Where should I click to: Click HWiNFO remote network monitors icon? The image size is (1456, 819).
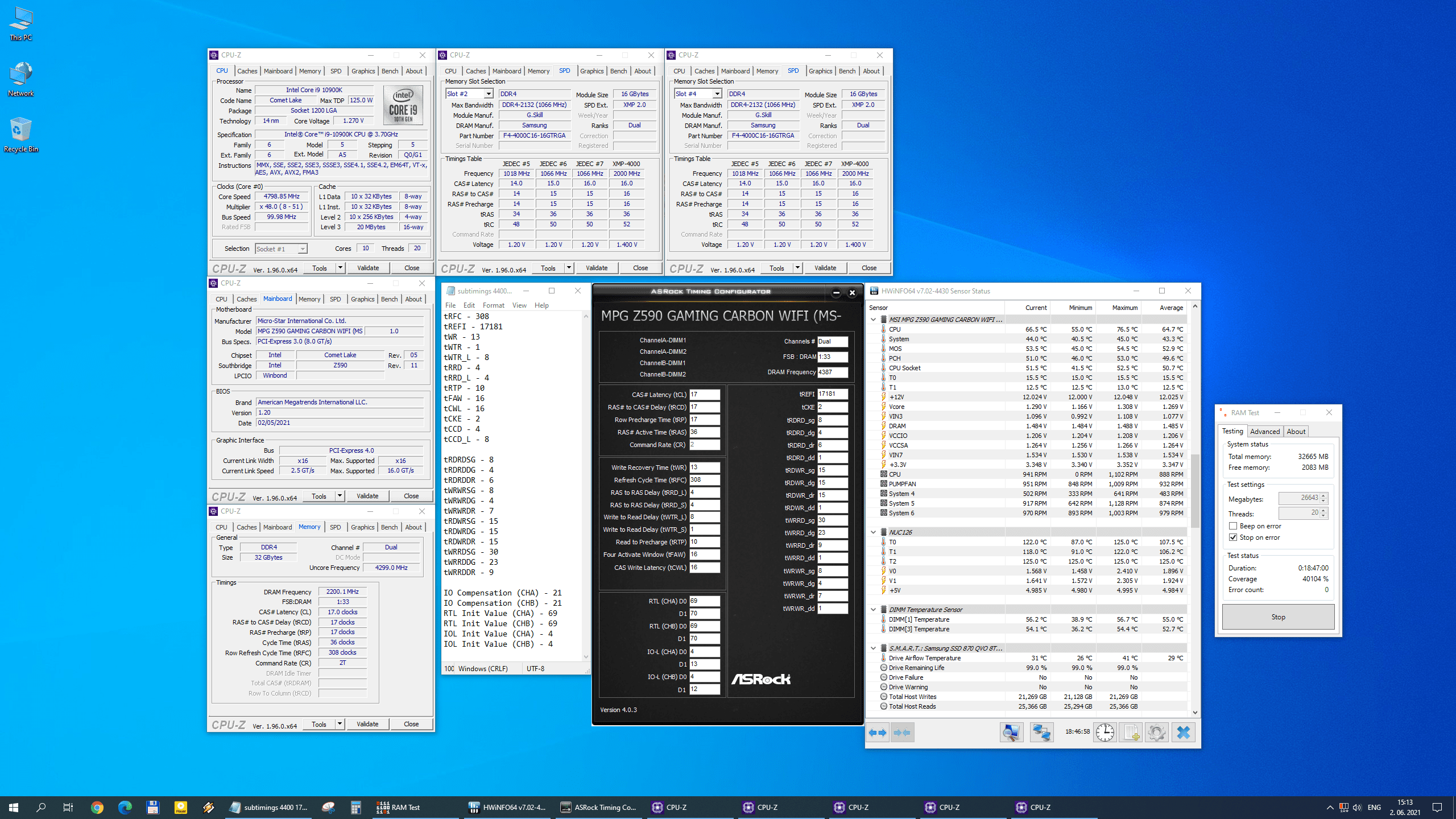click(x=1041, y=733)
